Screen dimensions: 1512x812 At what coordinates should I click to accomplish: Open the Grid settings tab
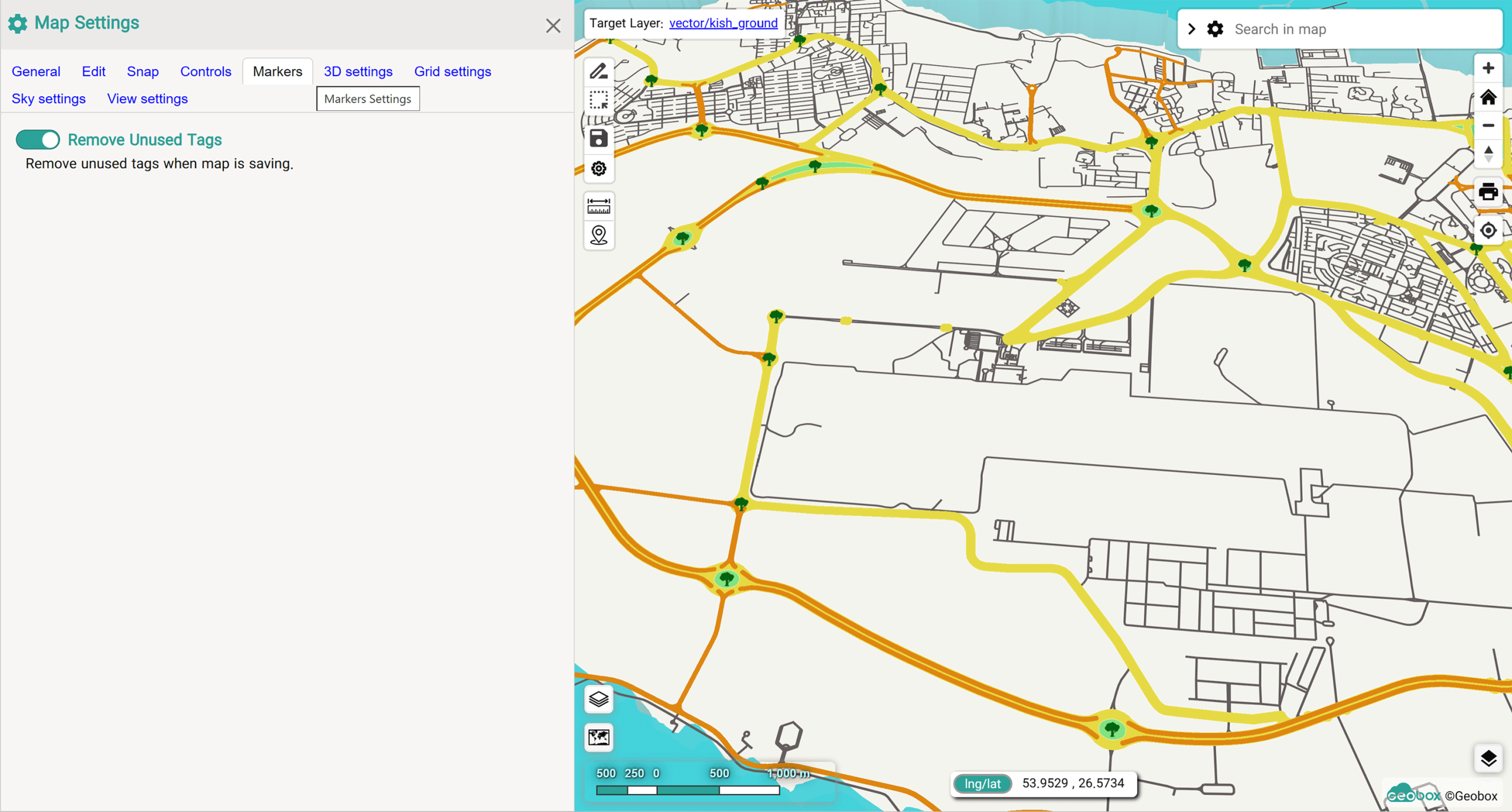pyautogui.click(x=452, y=71)
